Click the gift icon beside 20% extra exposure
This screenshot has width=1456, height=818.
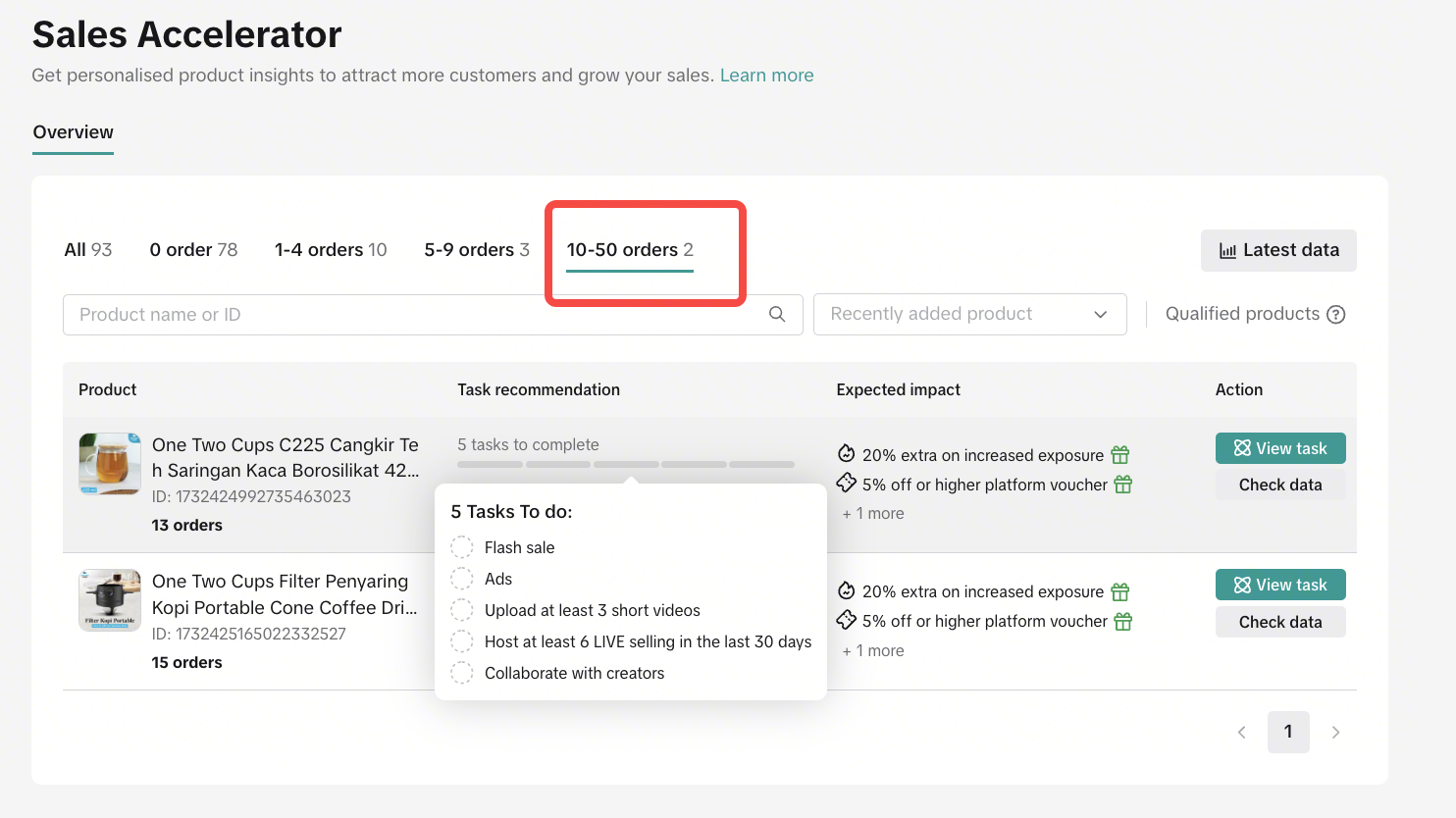pyautogui.click(x=1119, y=454)
